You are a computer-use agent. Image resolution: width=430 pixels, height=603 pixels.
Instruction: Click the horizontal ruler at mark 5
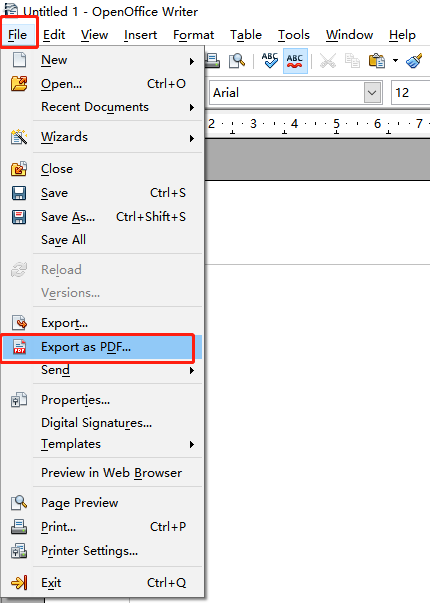337,124
